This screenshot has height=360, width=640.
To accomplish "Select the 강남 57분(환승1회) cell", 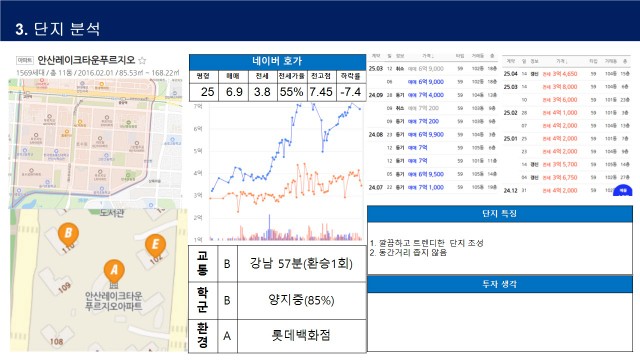I will 301,264.
